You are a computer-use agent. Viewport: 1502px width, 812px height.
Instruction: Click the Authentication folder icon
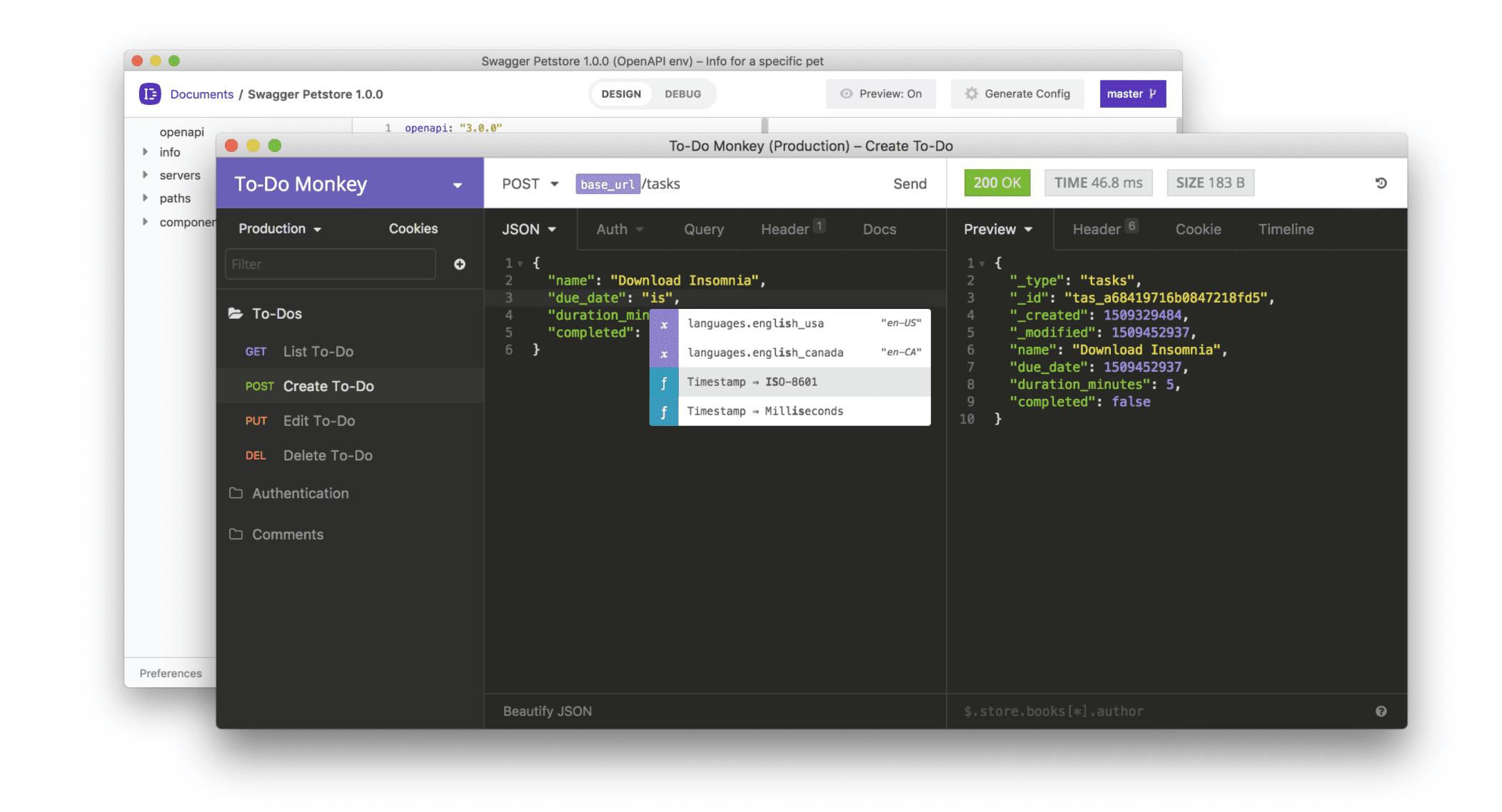click(236, 493)
